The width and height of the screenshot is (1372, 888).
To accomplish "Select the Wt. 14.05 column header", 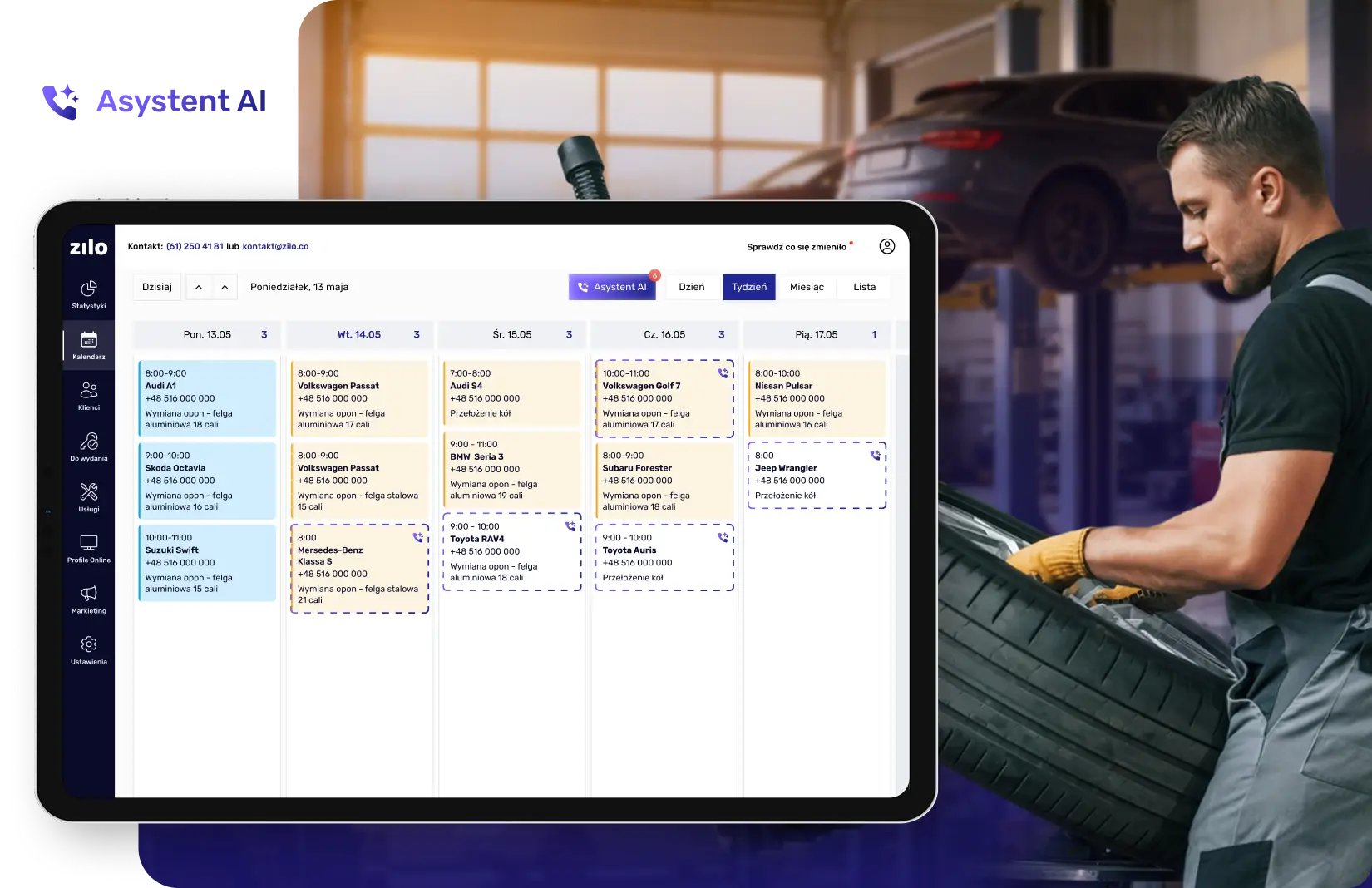I will 359,335.
